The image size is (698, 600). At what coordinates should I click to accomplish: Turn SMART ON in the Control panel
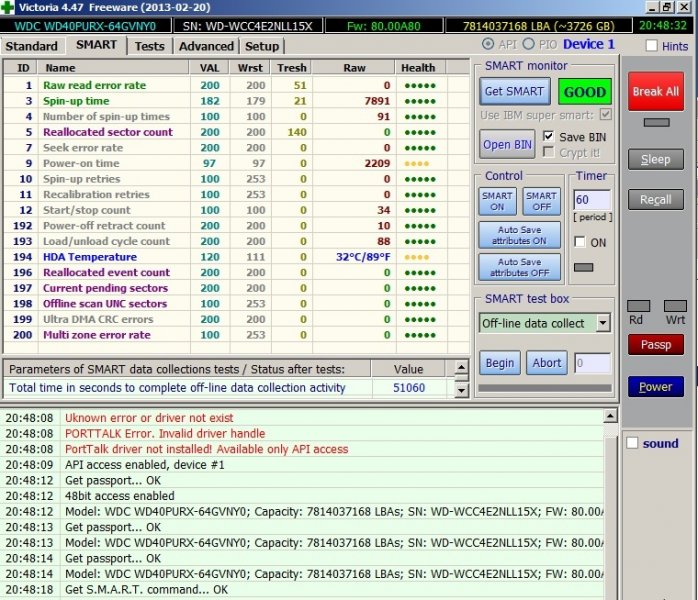tap(498, 201)
